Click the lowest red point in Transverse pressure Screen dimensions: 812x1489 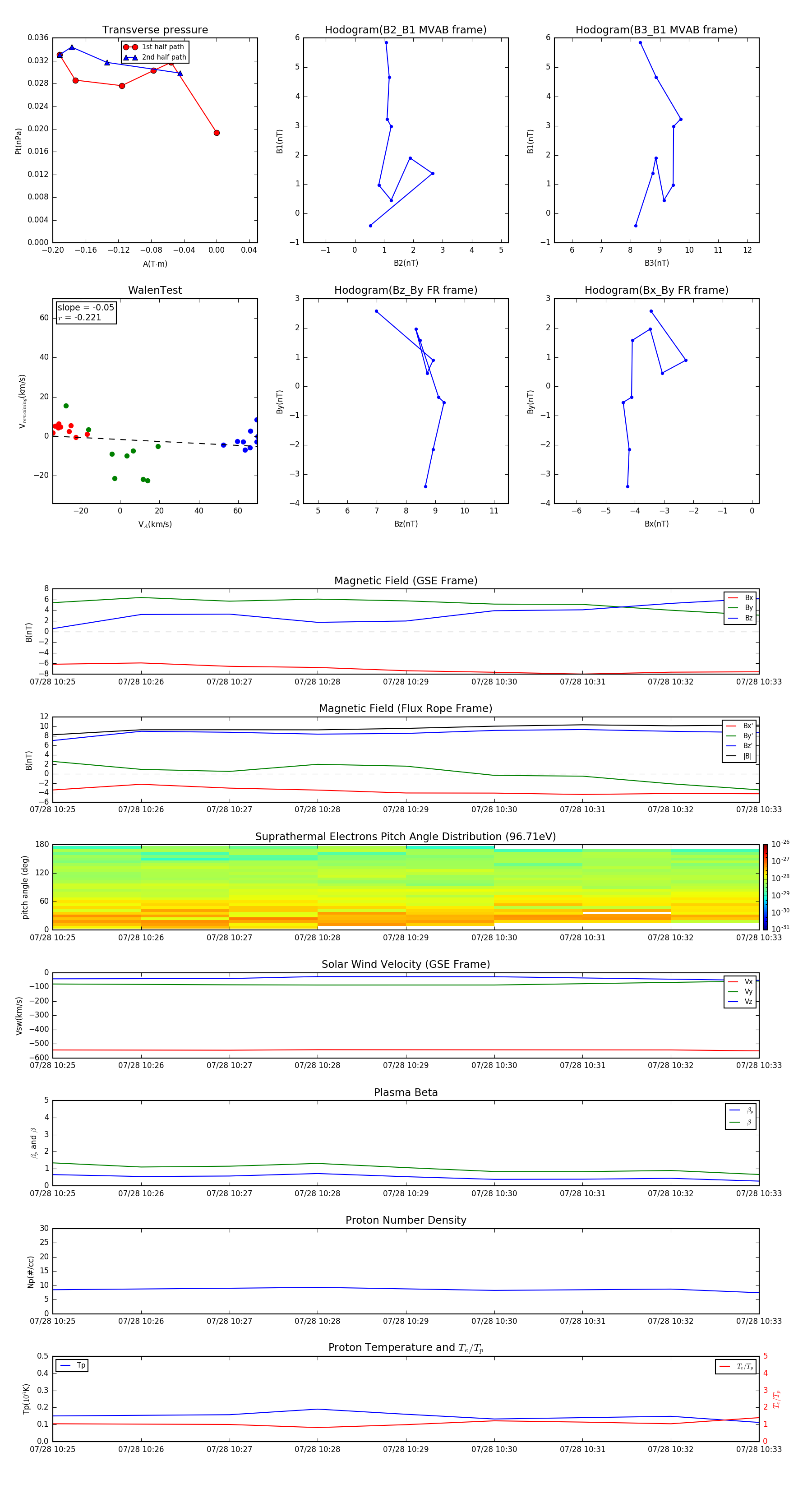(x=217, y=133)
